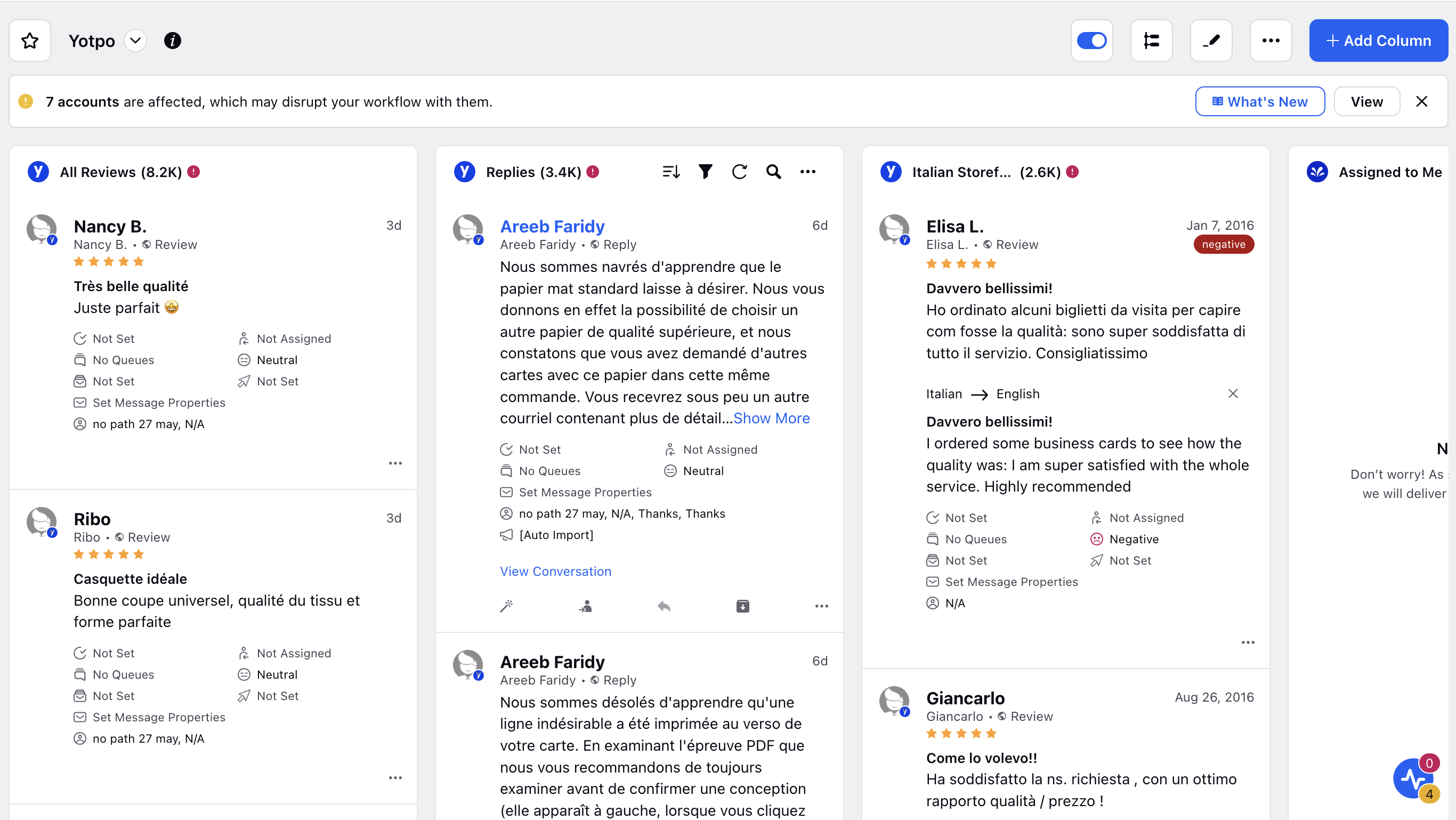Set status Not Set on Nancy B. review
The width and height of the screenshot is (1456, 820).
pos(104,339)
